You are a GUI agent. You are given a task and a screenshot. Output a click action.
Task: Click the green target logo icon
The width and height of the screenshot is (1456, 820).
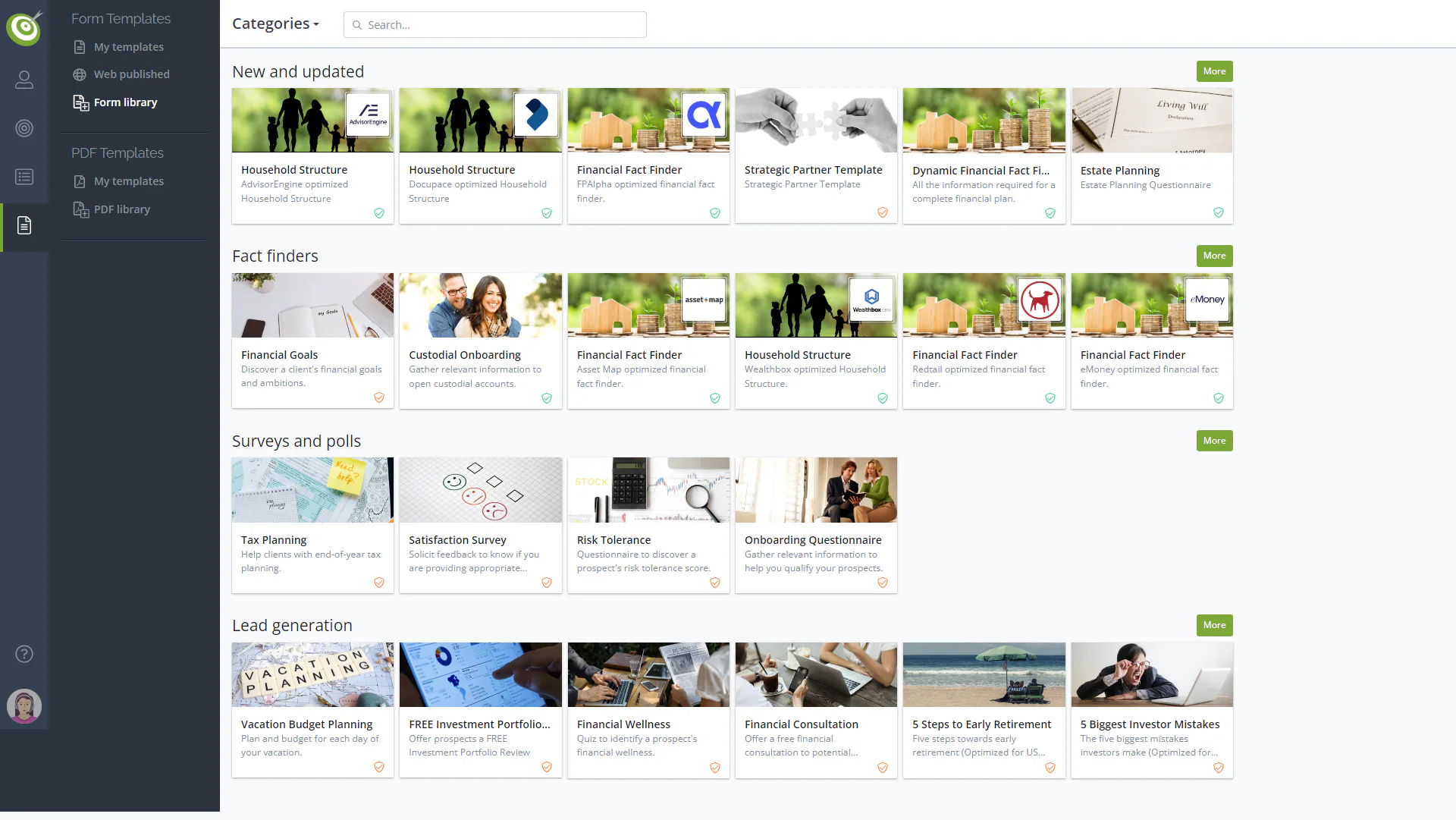[24, 28]
